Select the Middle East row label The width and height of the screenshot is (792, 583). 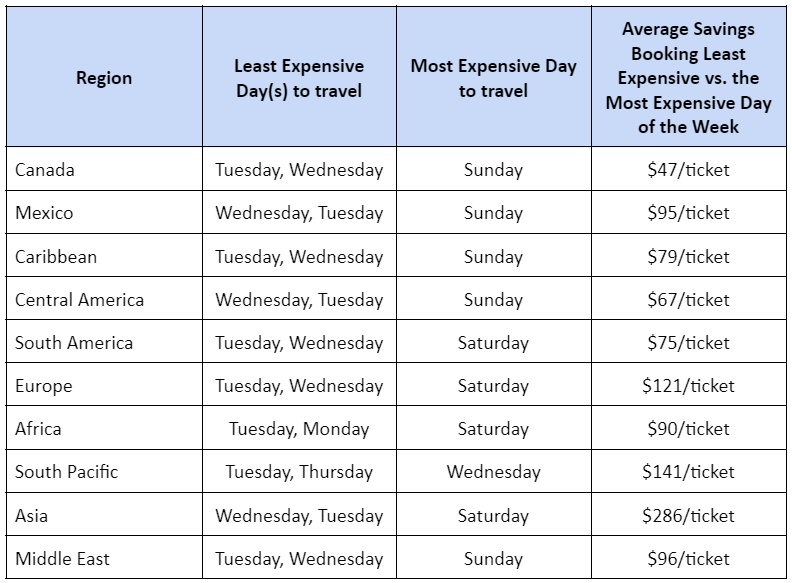coord(64,559)
